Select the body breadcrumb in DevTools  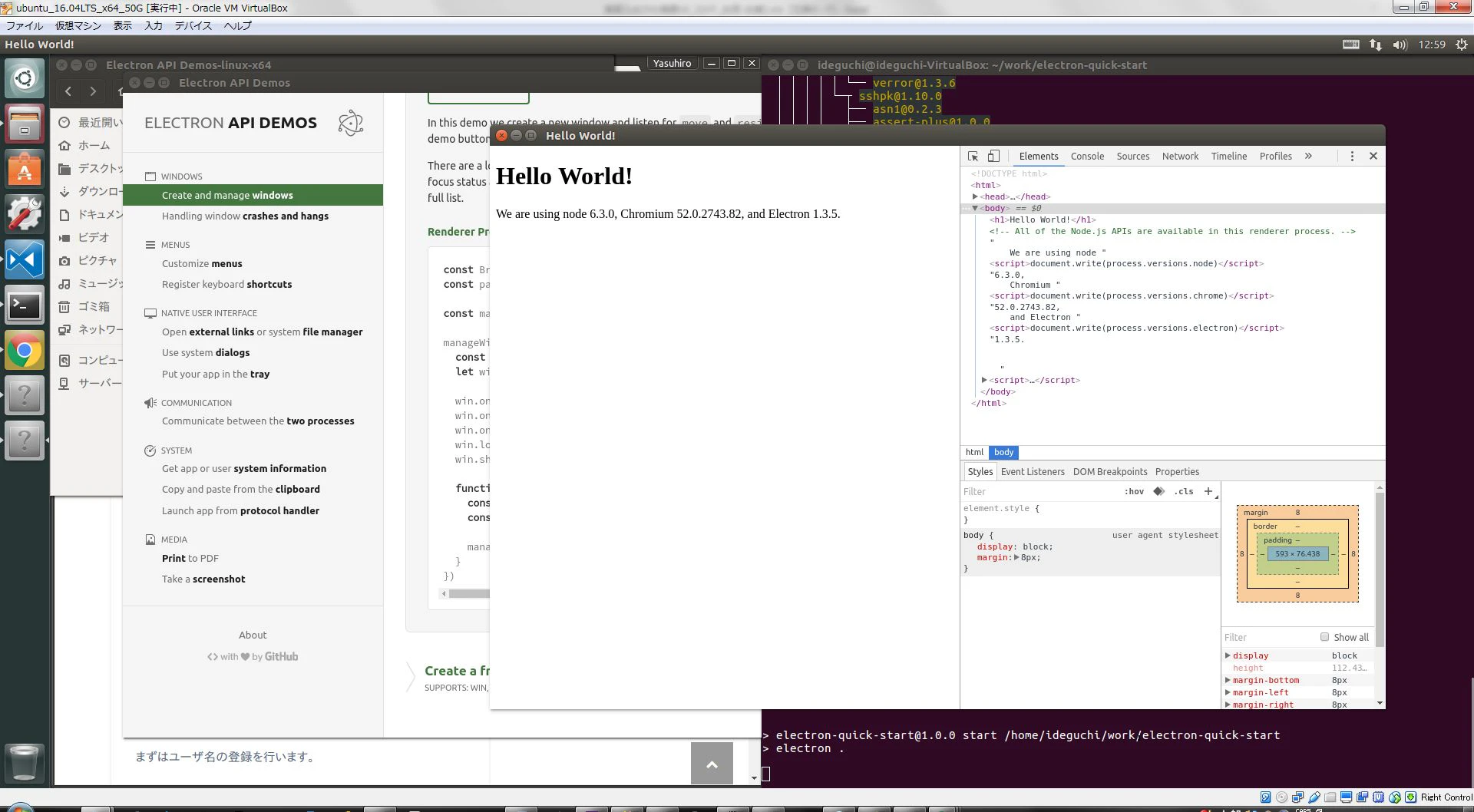(x=1004, y=452)
